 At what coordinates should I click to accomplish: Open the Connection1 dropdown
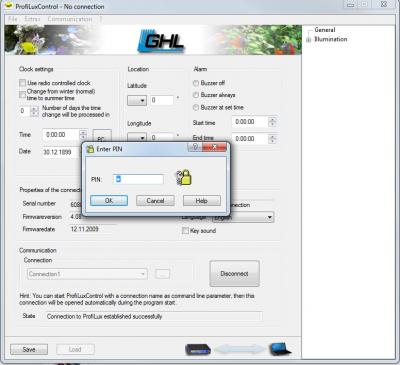[x=87, y=274]
